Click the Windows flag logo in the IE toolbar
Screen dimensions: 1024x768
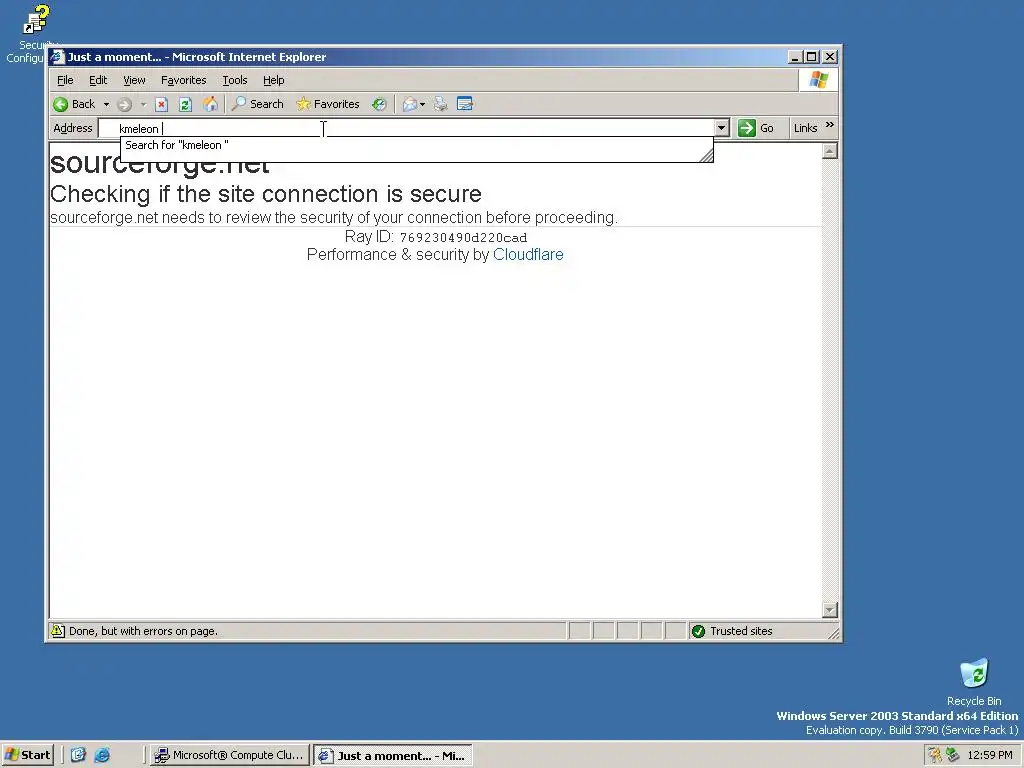tap(818, 80)
